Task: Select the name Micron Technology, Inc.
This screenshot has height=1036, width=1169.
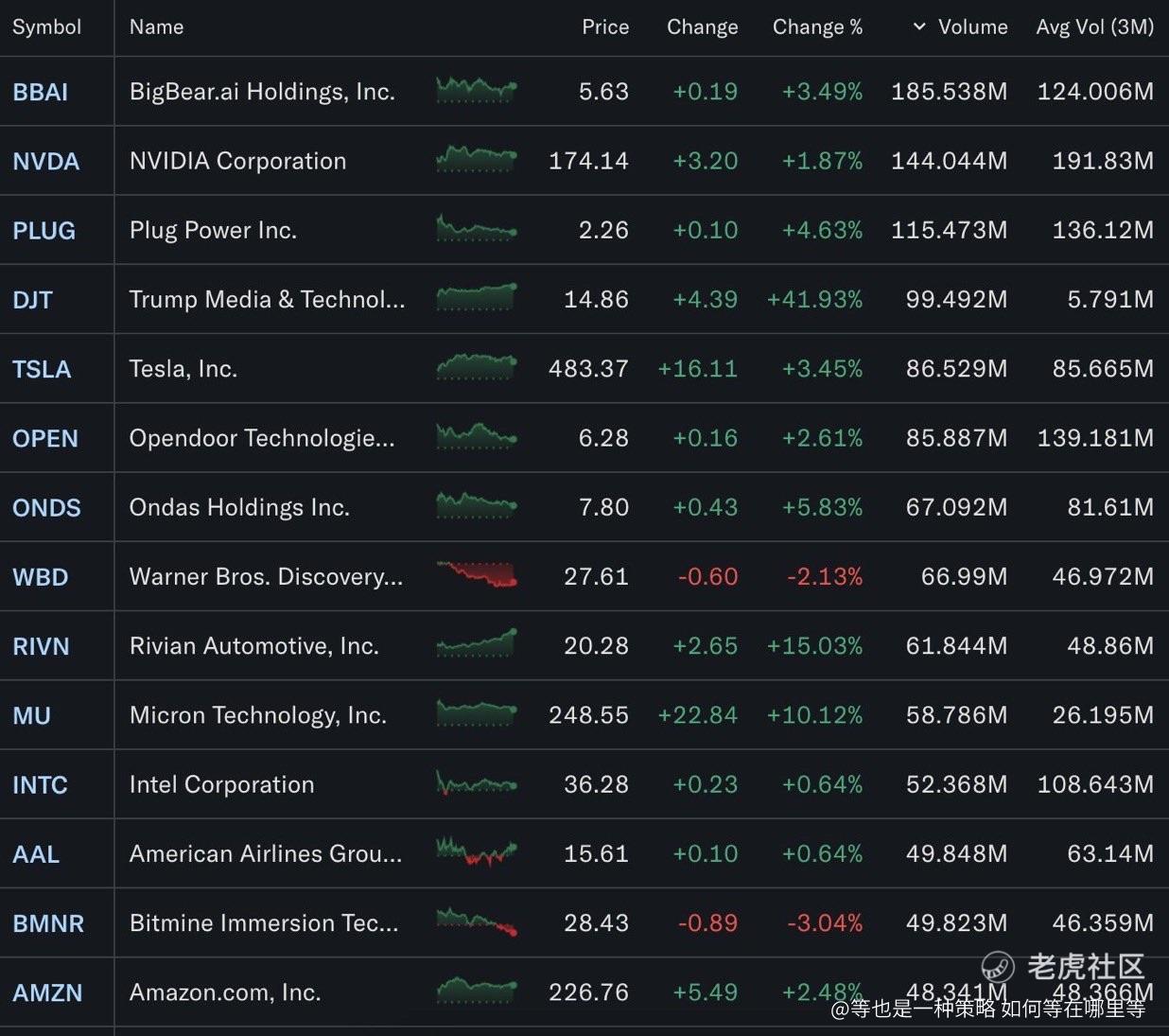Action: 258,715
